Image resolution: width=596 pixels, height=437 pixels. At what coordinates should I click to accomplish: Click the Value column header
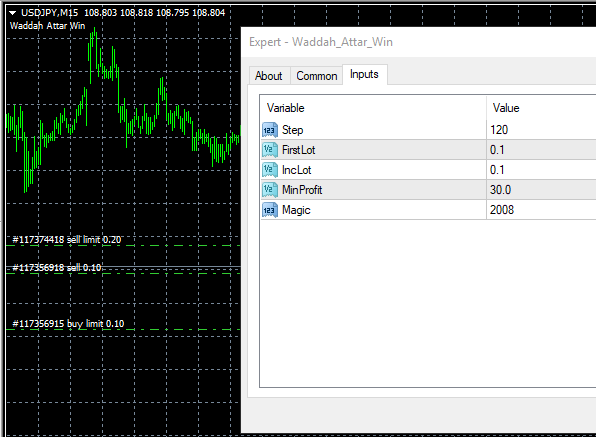pyautogui.click(x=541, y=108)
